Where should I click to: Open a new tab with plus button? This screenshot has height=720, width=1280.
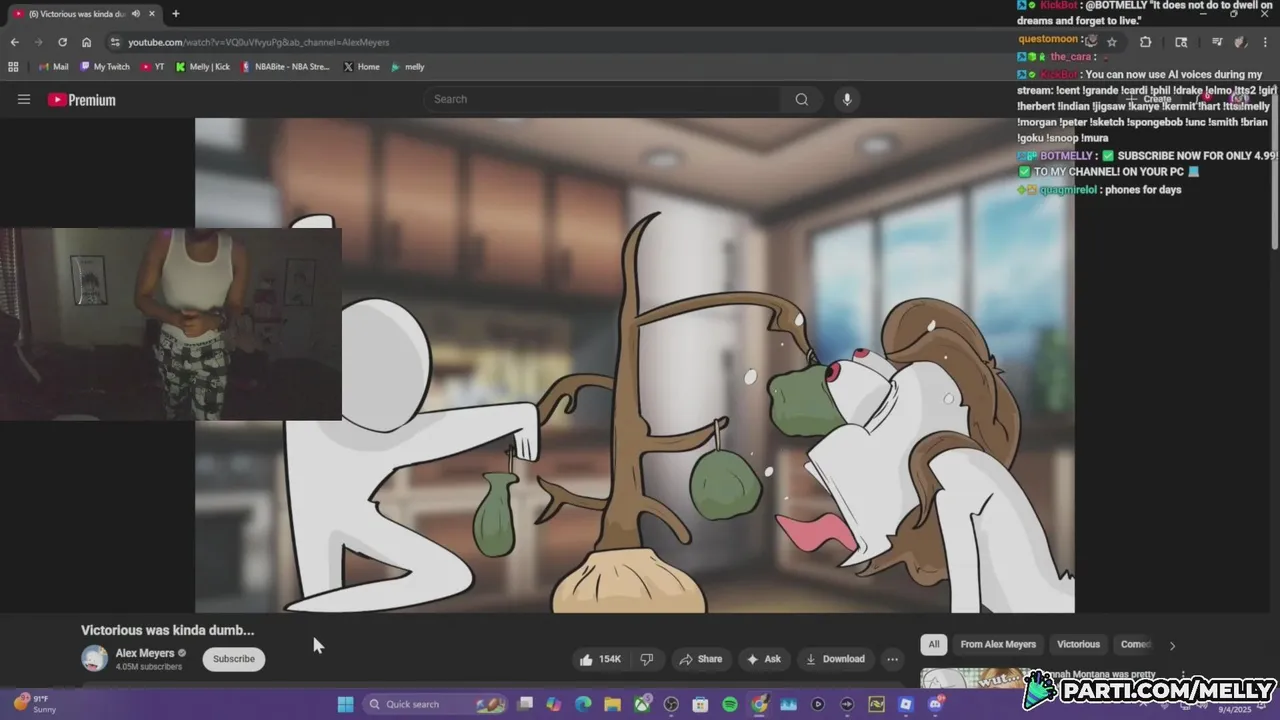point(175,14)
